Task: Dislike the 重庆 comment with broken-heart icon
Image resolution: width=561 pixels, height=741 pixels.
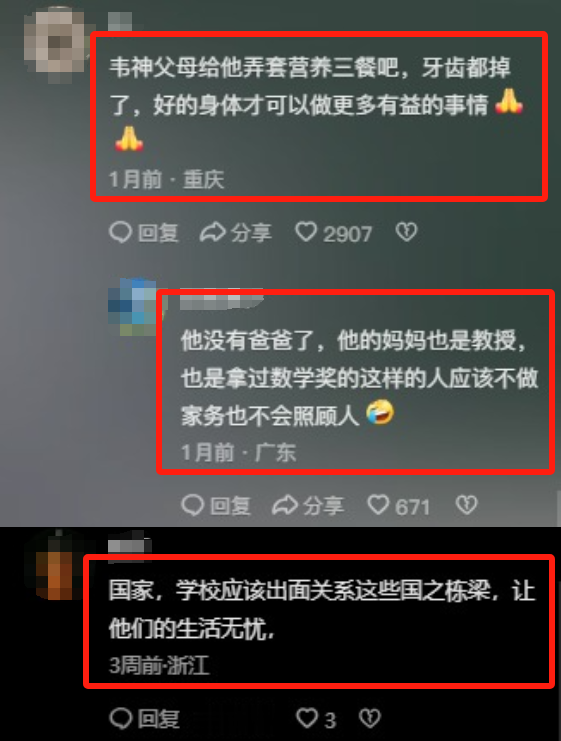Action: pyautogui.click(x=406, y=232)
